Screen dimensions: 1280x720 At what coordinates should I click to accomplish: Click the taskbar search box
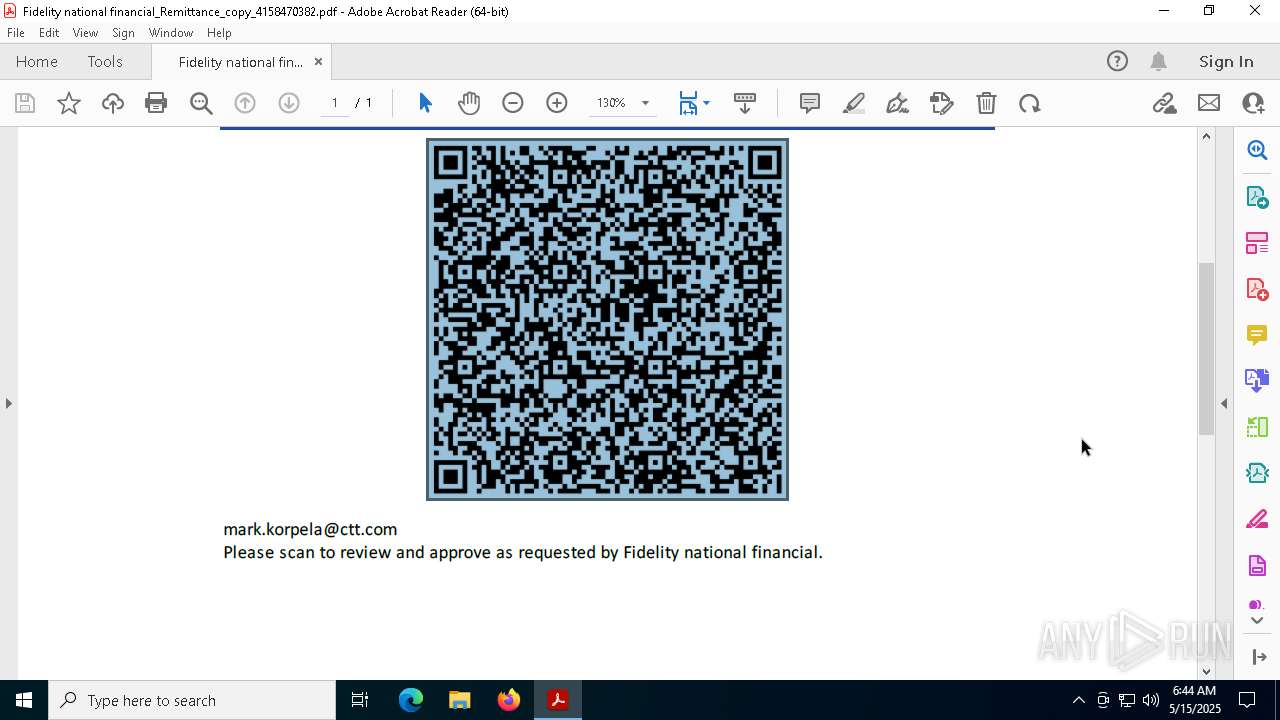click(x=192, y=700)
